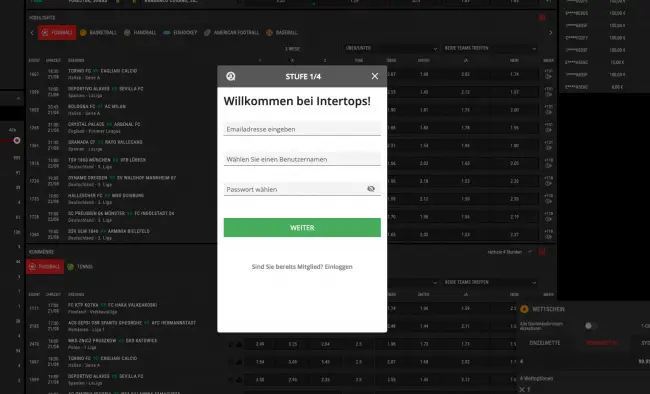
Task: Select the Einzelwette tab in Wettschein
Action: pyautogui.click(x=545, y=343)
